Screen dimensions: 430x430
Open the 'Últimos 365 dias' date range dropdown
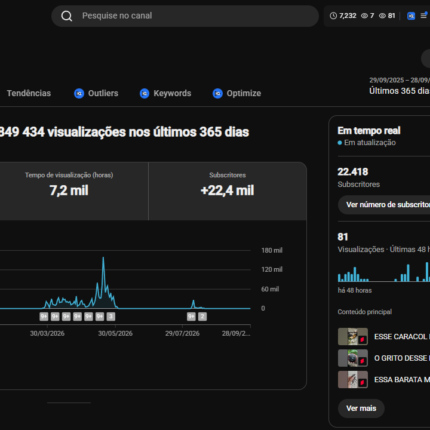tap(399, 86)
